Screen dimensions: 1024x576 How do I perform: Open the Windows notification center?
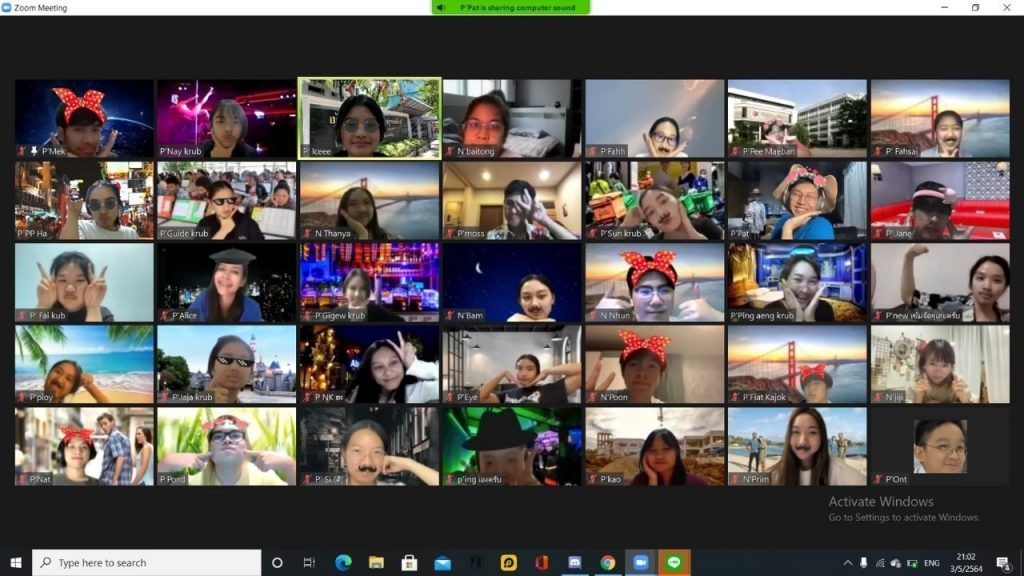(1003, 563)
